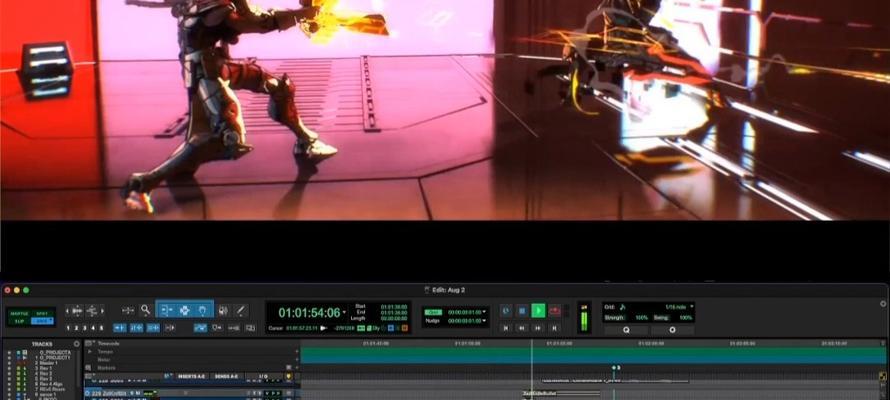Click the marker on the Markers ruler
Image resolution: width=890 pixels, height=400 pixels.
614,368
